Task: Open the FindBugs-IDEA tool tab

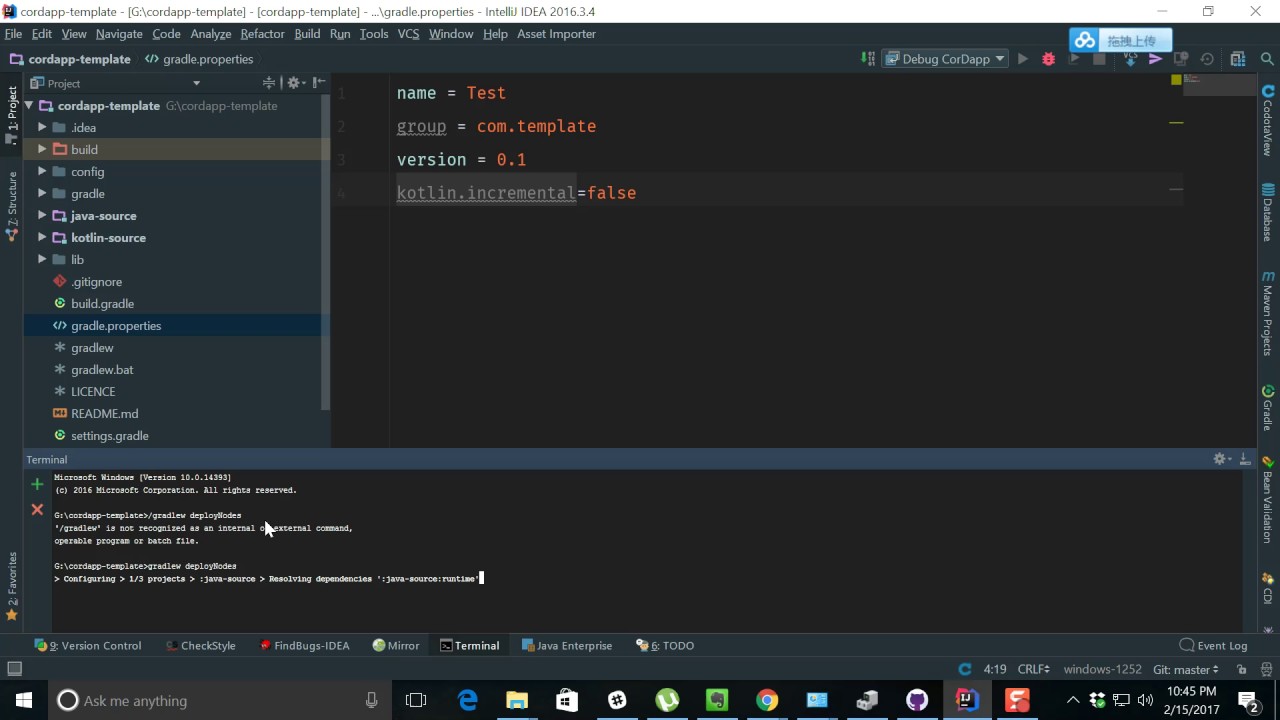Action: click(x=304, y=645)
